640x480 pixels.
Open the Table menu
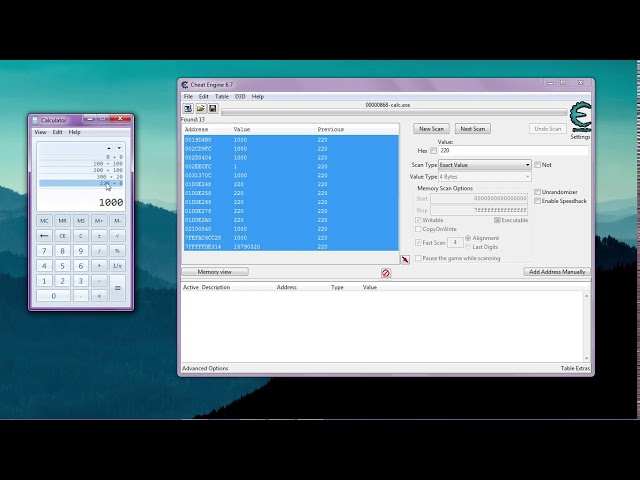222,96
